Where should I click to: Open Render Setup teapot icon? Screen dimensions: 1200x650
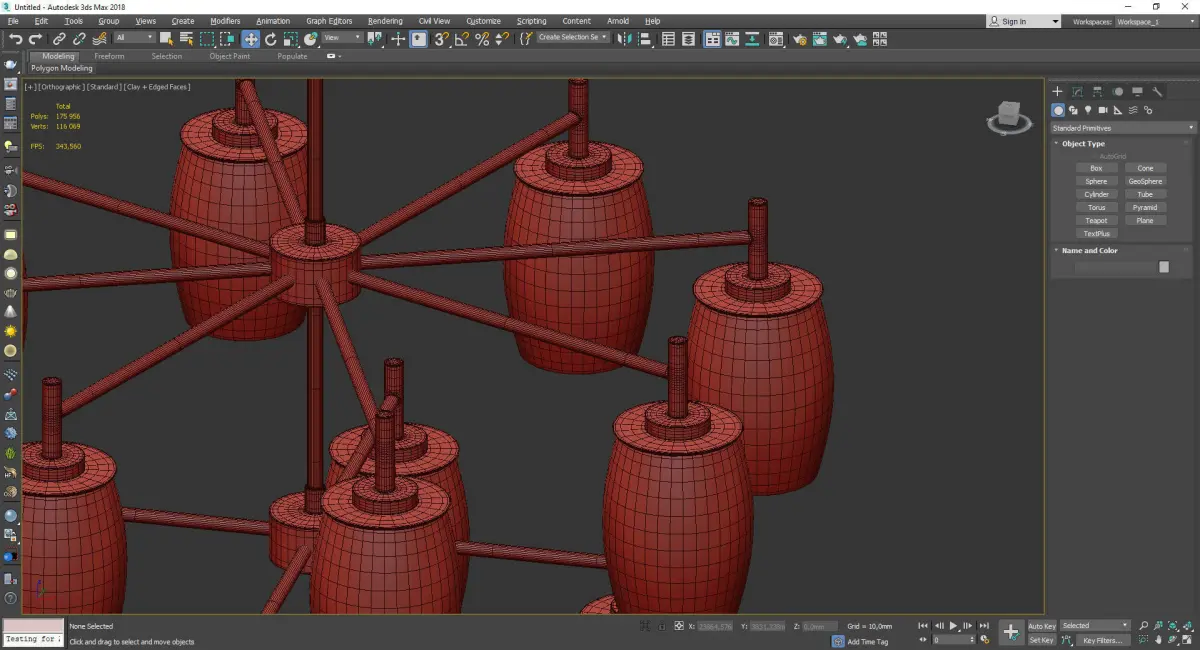pyautogui.click(x=800, y=39)
